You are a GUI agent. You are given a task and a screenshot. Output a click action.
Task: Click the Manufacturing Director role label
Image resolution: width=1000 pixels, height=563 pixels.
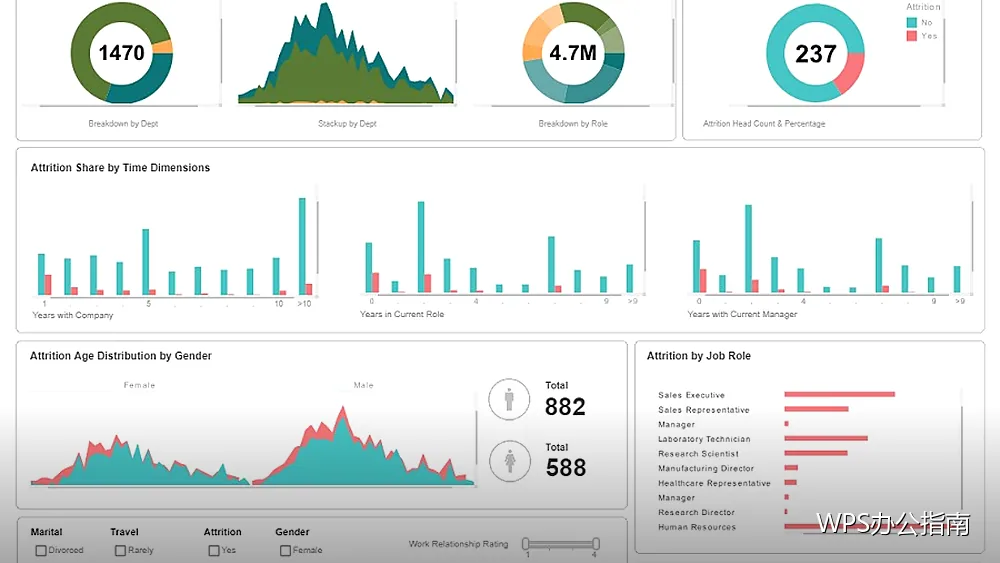[x=706, y=469]
